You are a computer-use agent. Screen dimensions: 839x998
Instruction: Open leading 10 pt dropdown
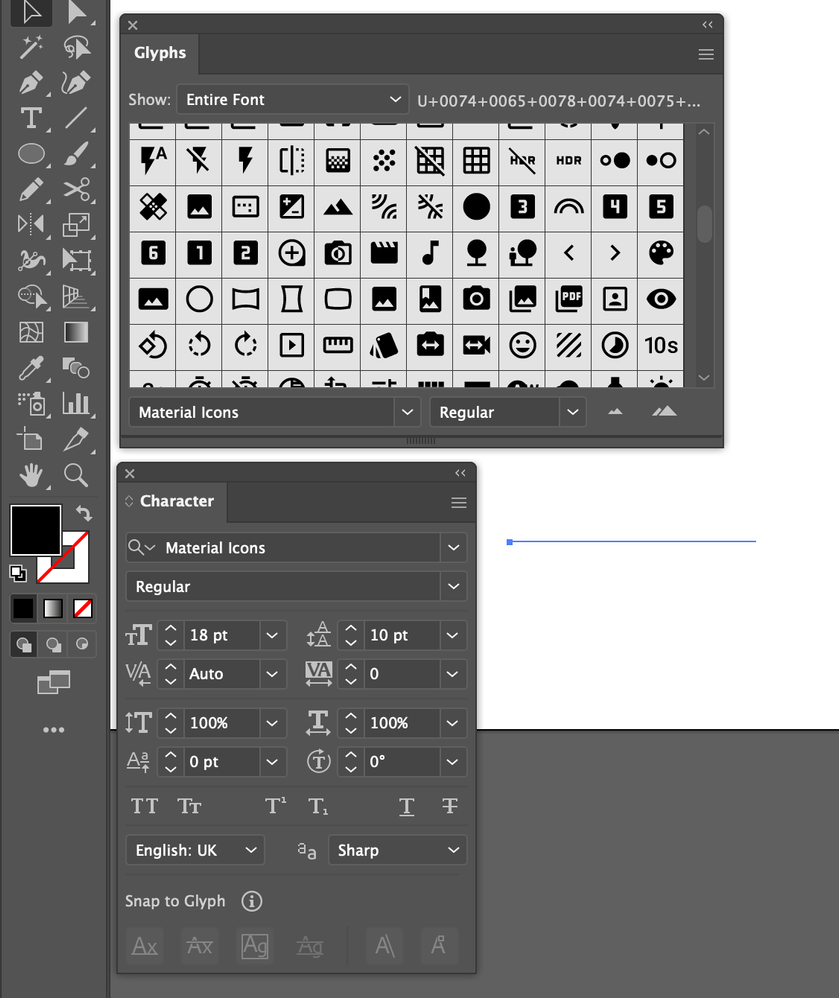452,635
